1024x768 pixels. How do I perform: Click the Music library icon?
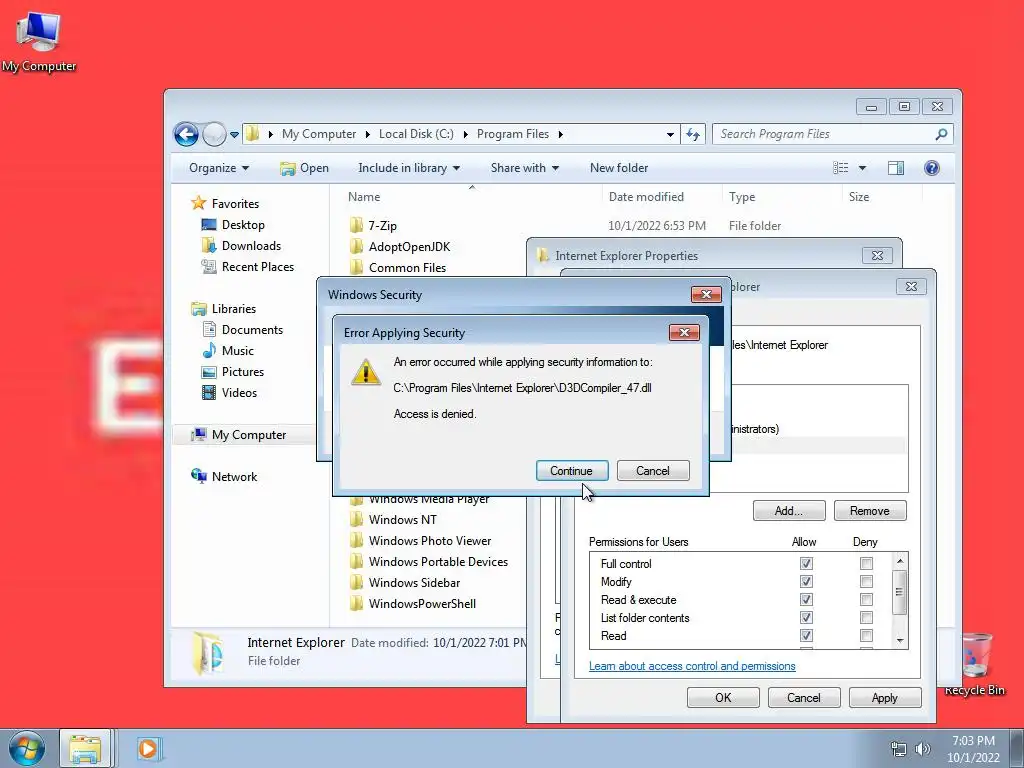pos(209,351)
